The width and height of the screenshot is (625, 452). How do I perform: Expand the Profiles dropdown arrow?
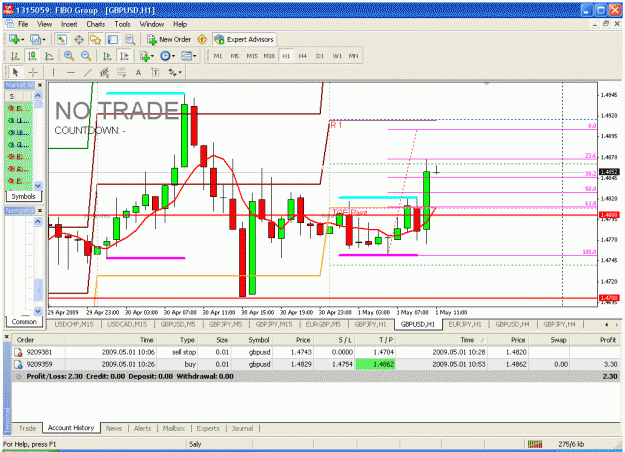[x=43, y=40]
